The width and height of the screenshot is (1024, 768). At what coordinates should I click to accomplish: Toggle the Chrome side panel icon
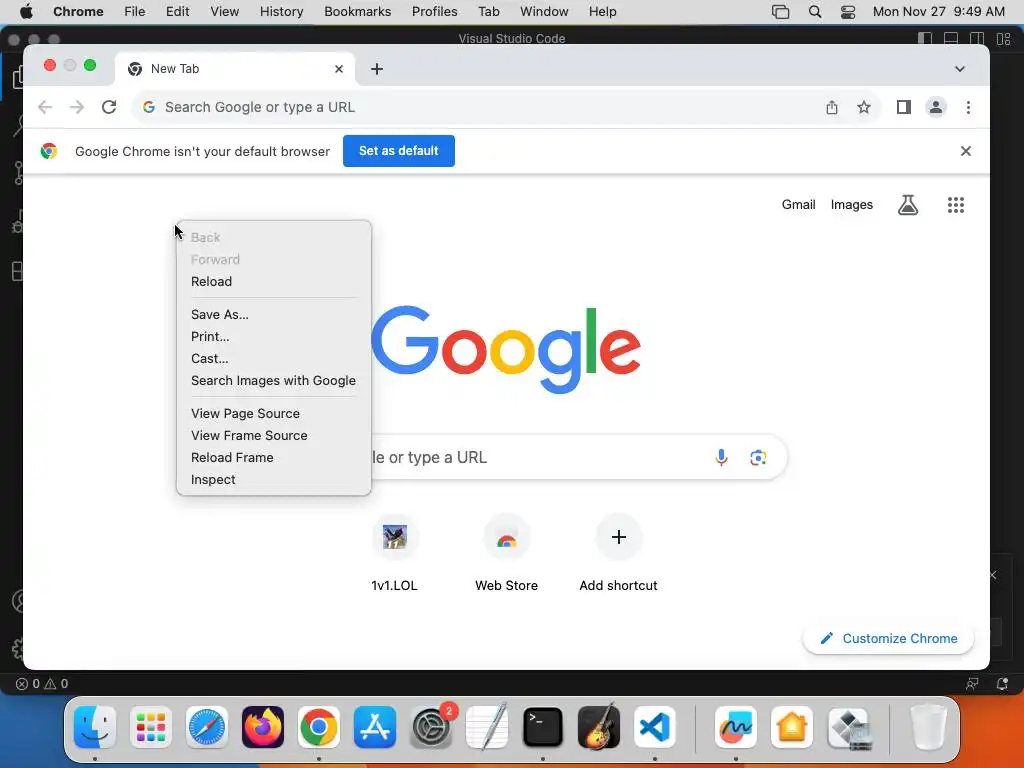click(904, 107)
